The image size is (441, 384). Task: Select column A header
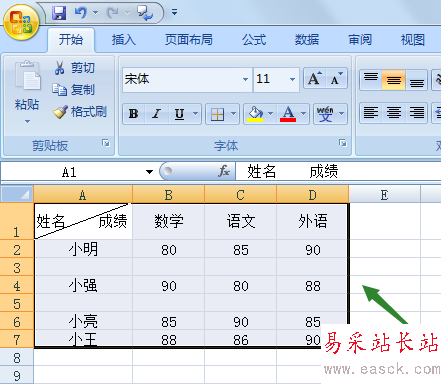[x=83, y=194]
